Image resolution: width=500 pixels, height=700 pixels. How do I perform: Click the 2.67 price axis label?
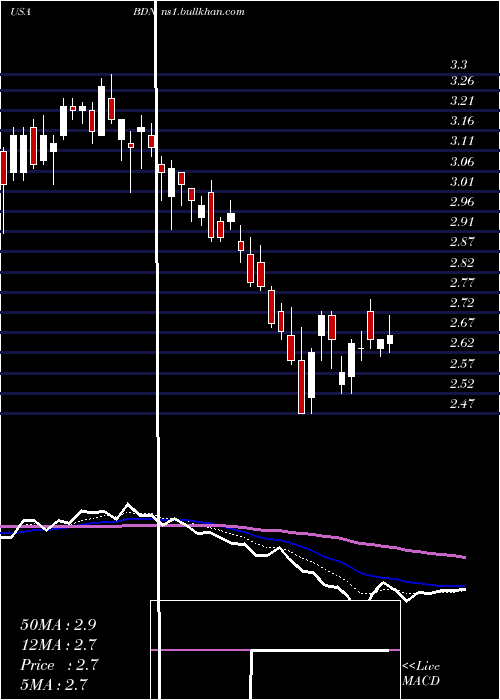point(462,323)
